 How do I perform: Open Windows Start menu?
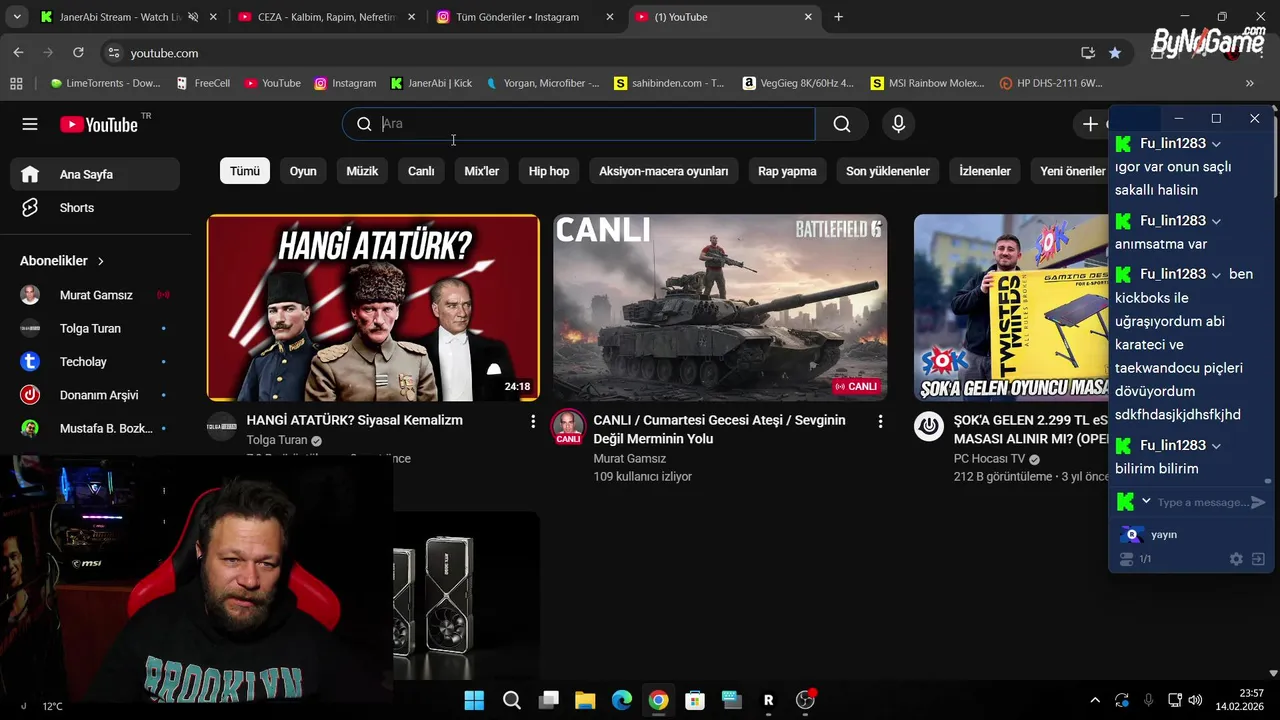pyautogui.click(x=474, y=700)
